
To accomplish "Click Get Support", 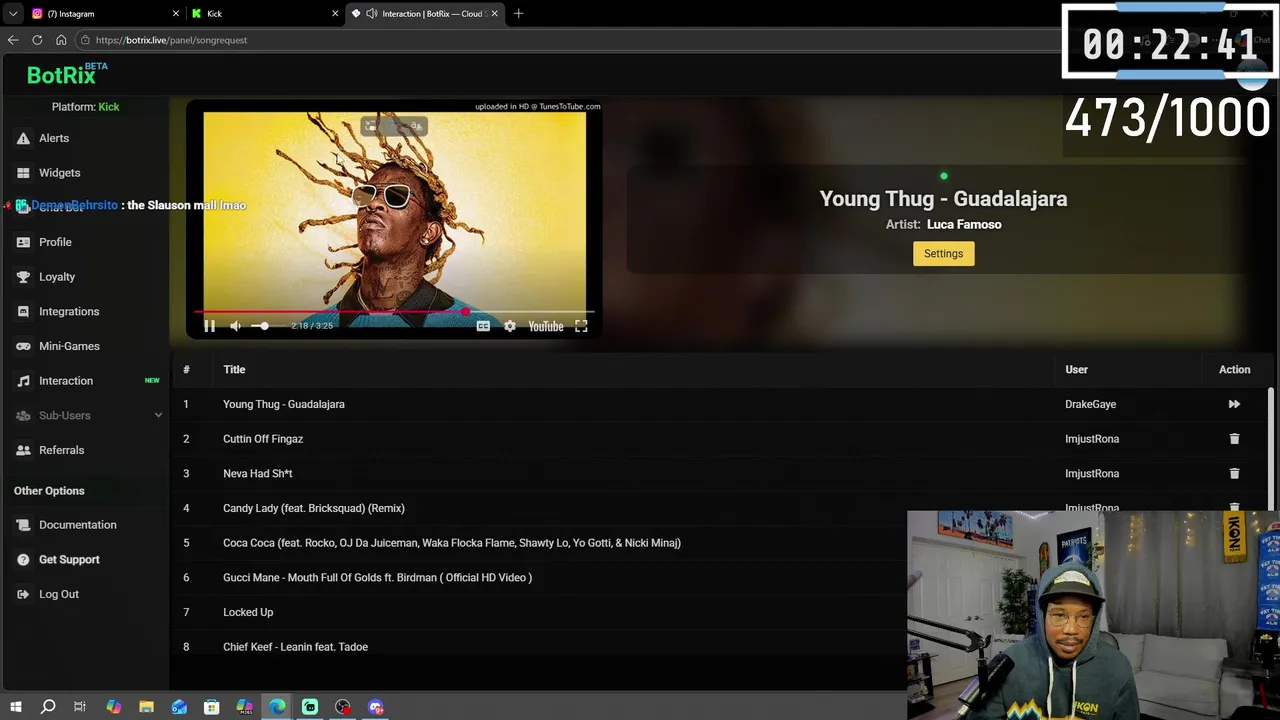I will click(x=69, y=560).
